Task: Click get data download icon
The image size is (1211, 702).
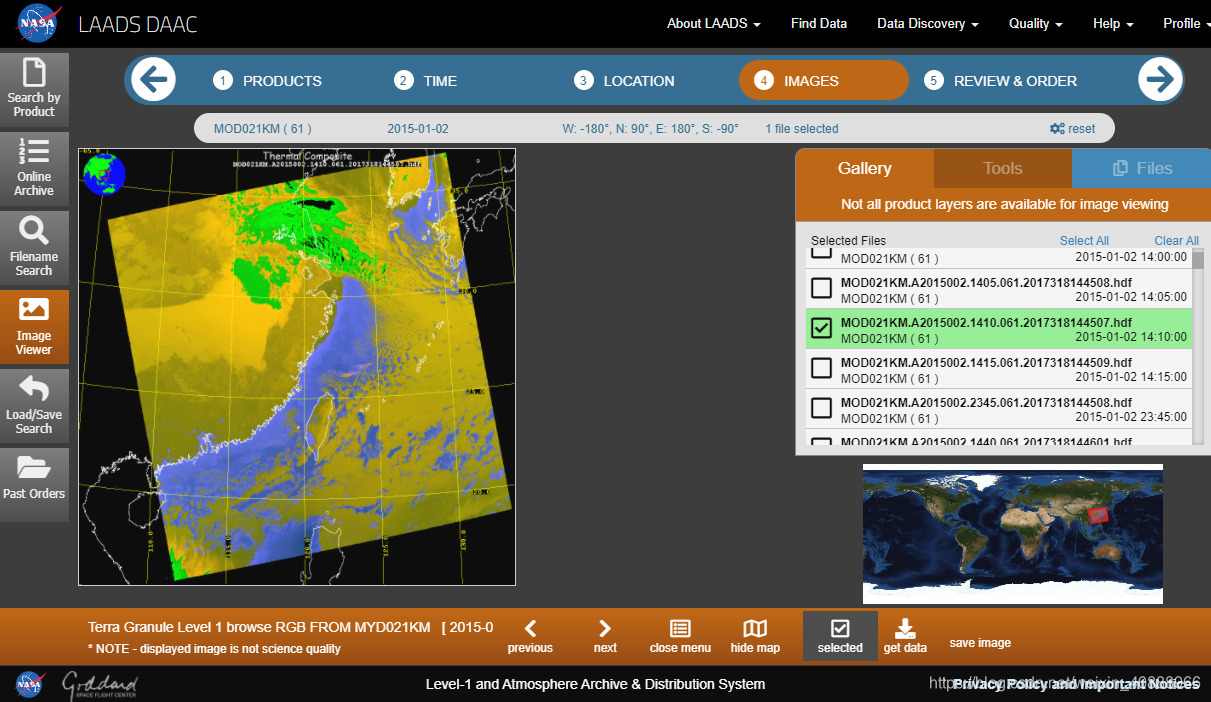Action: click(x=905, y=636)
